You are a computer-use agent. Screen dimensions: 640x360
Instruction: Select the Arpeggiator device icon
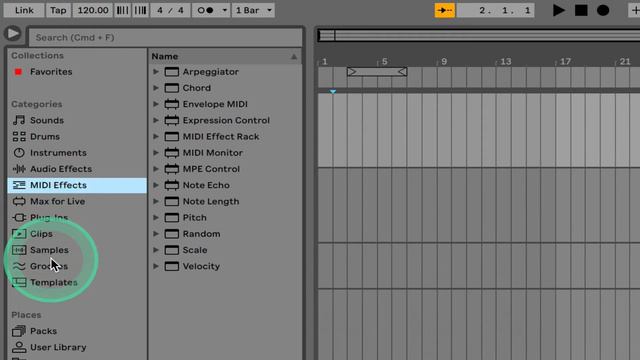point(171,72)
